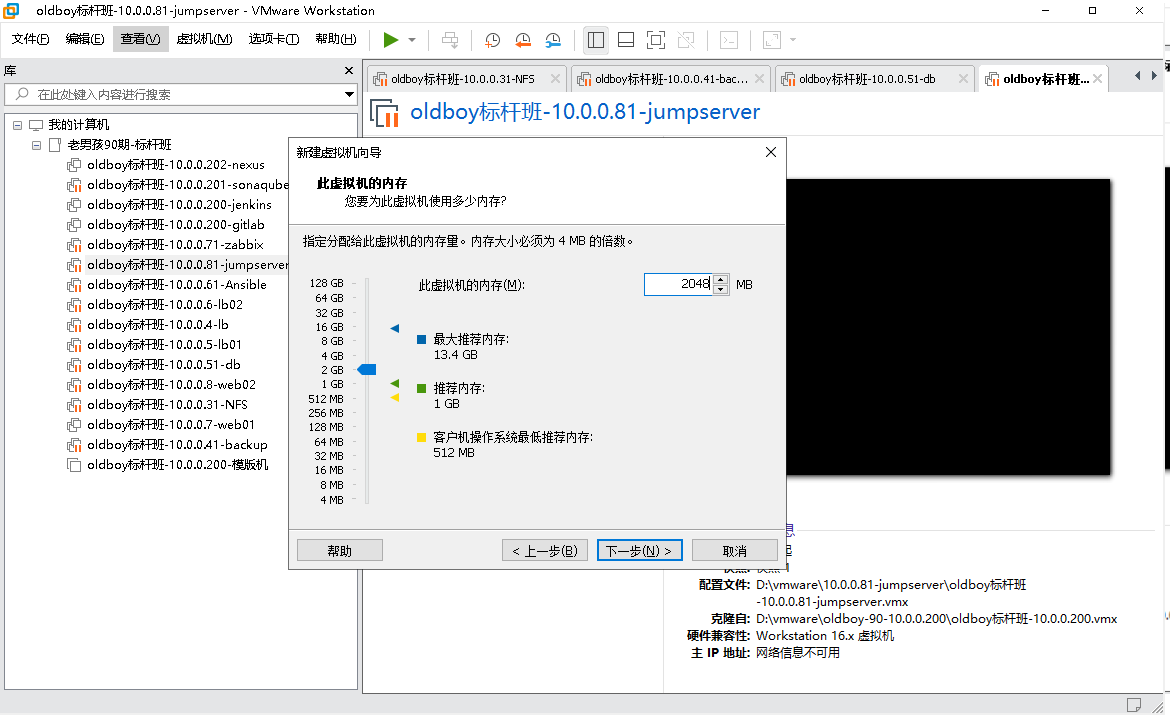
Task: Decrease memory with spinner down arrow
Action: coord(721,289)
